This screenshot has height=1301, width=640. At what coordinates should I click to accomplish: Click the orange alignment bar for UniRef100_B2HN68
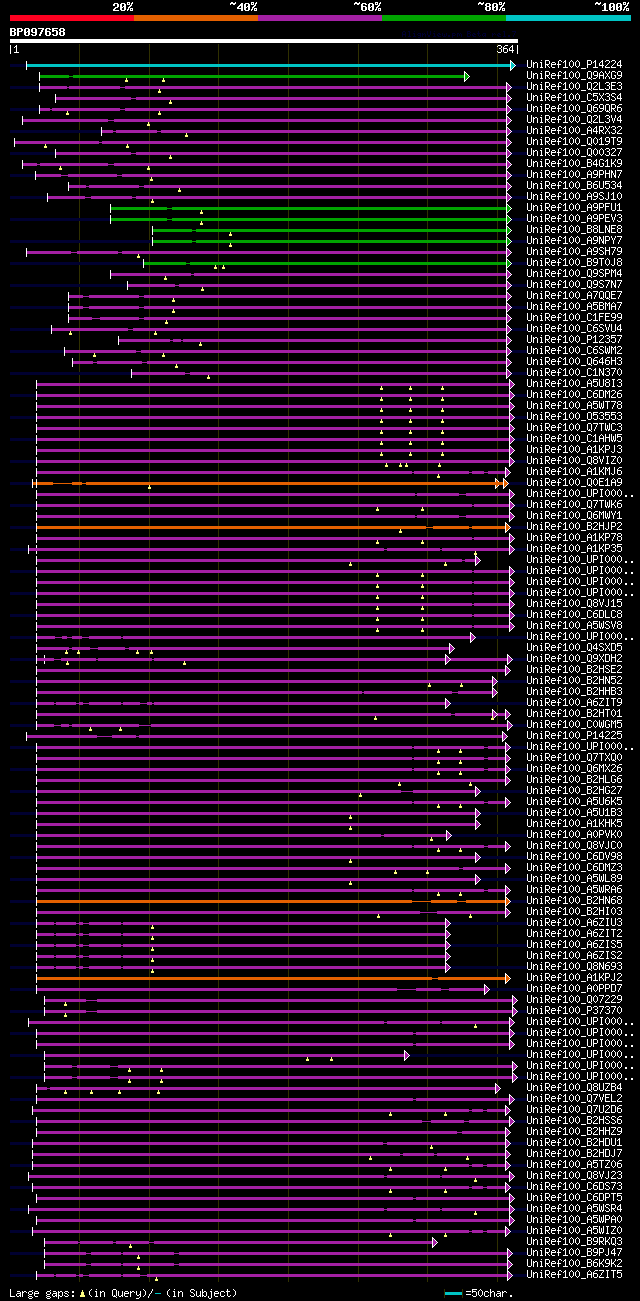coord(274,901)
